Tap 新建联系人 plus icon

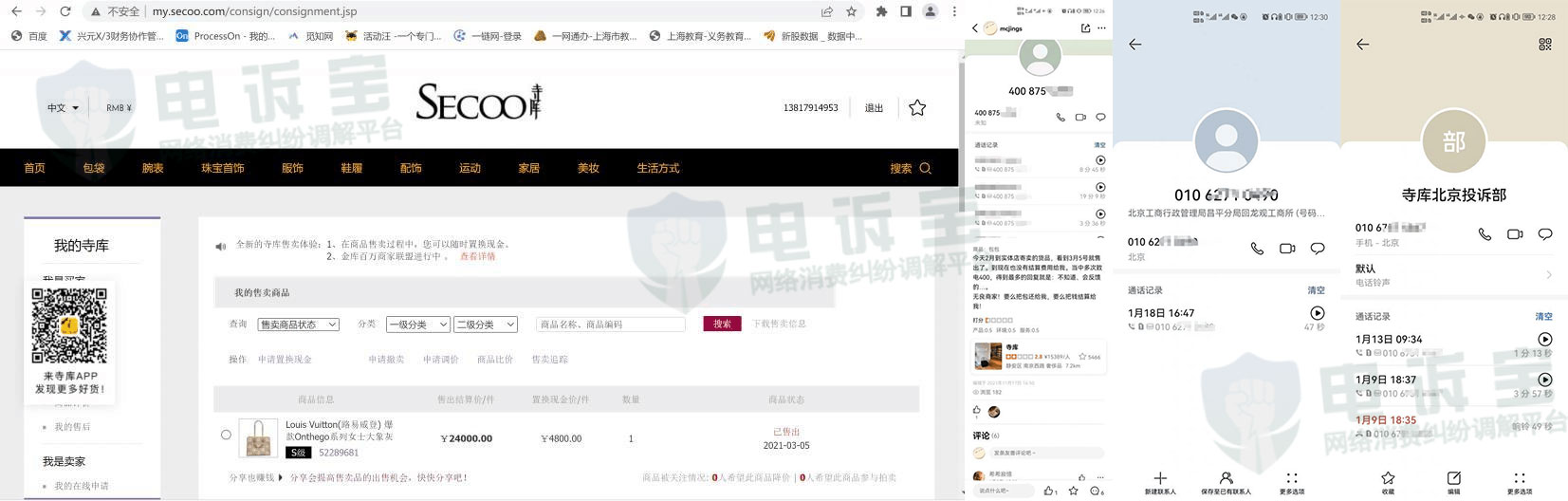(1160, 478)
